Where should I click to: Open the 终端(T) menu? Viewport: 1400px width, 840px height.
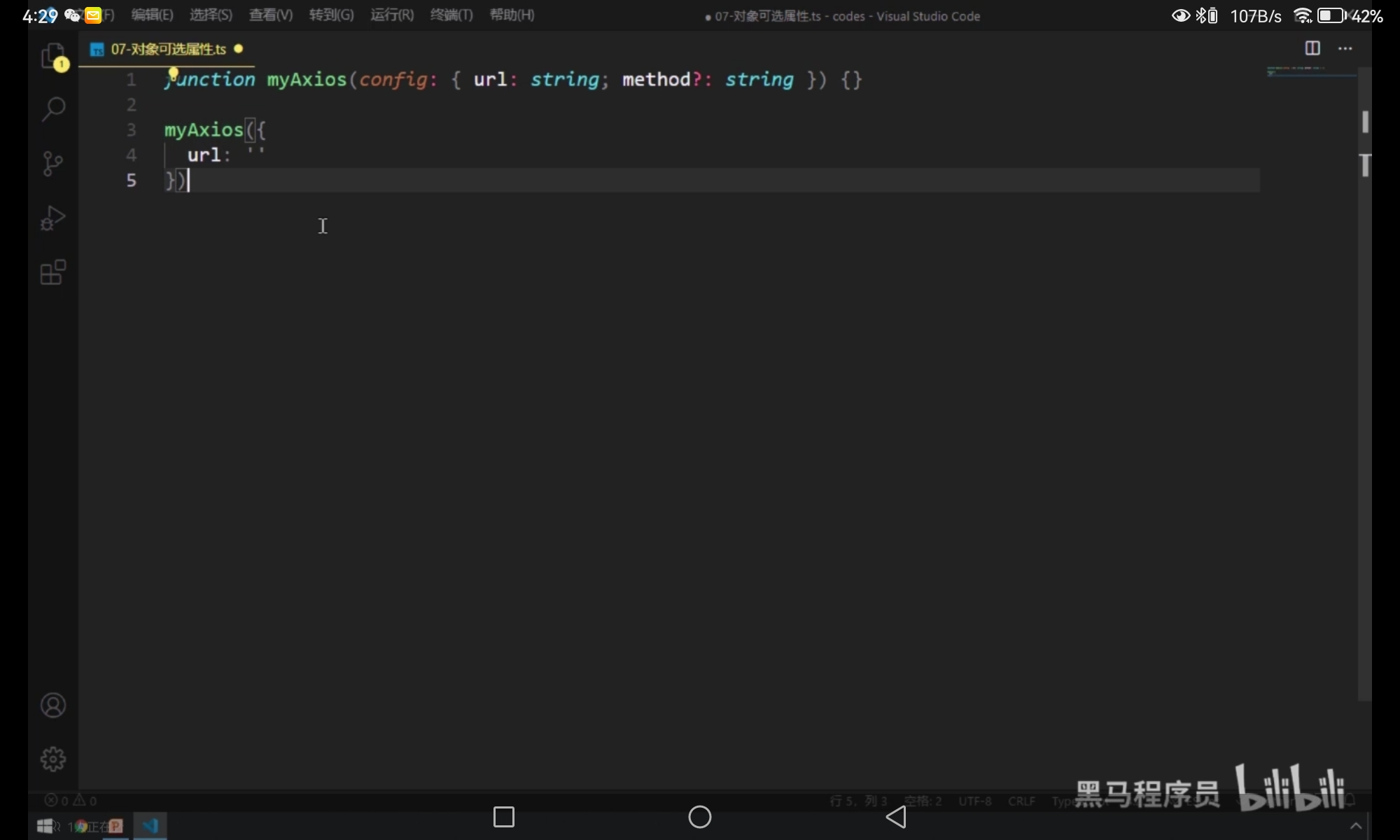[x=451, y=15]
